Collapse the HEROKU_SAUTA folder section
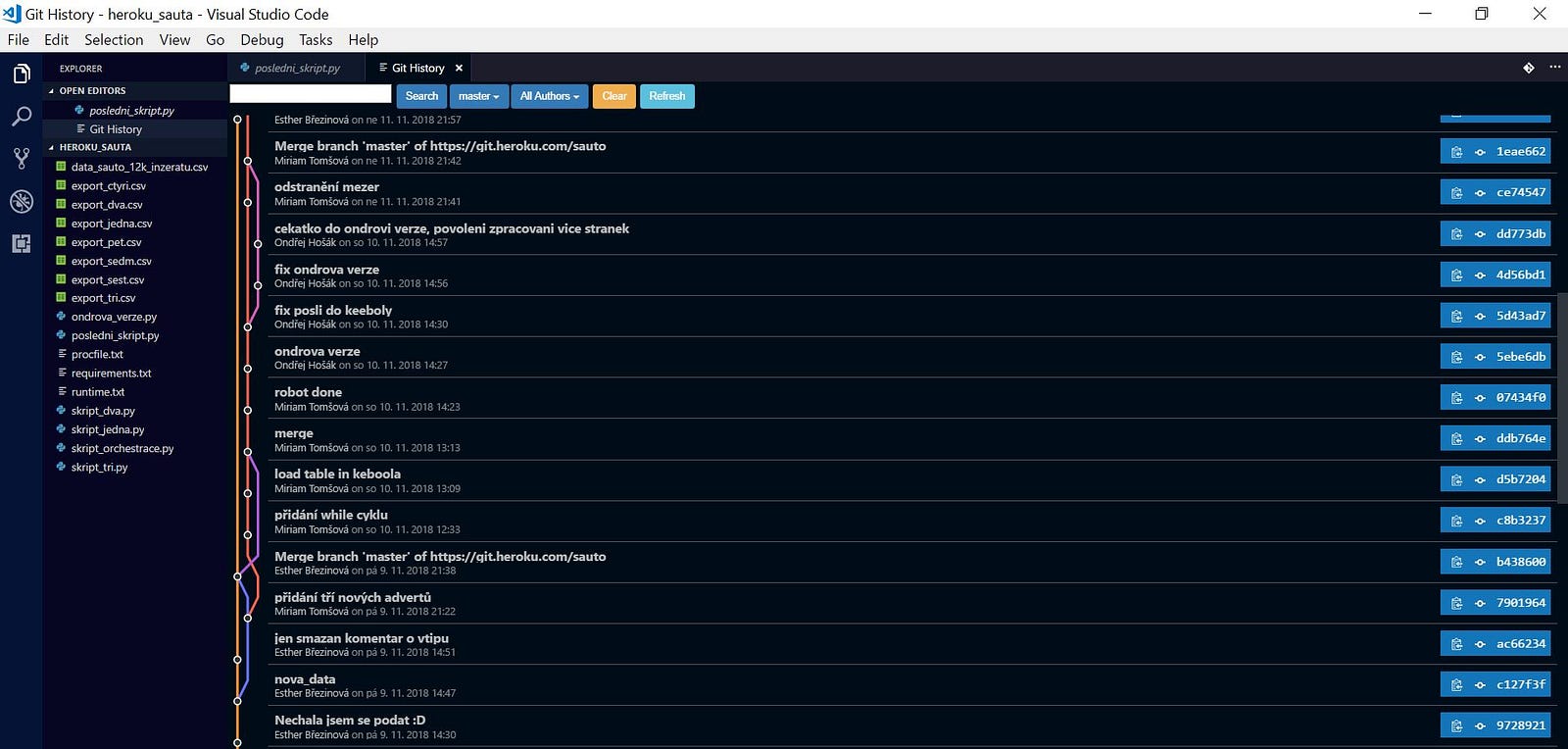The image size is (1568, 749). click(95, 147)
